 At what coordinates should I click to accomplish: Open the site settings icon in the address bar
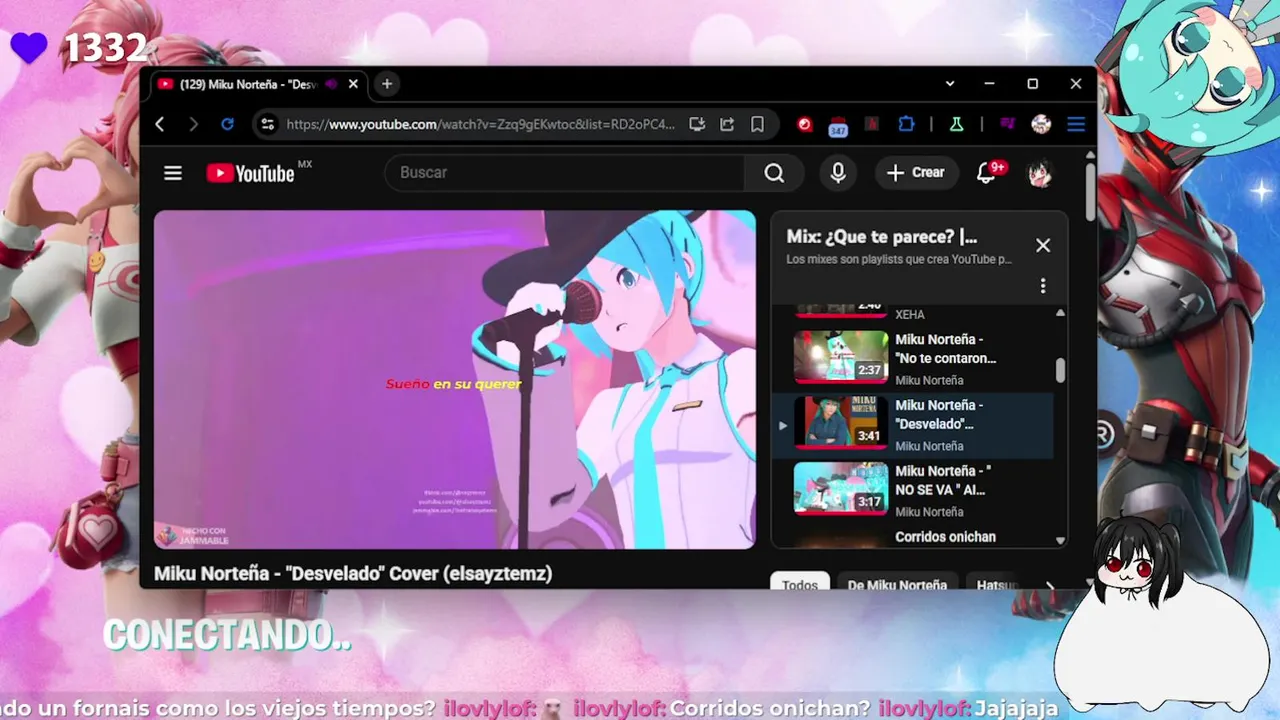[x=267, y=124]
